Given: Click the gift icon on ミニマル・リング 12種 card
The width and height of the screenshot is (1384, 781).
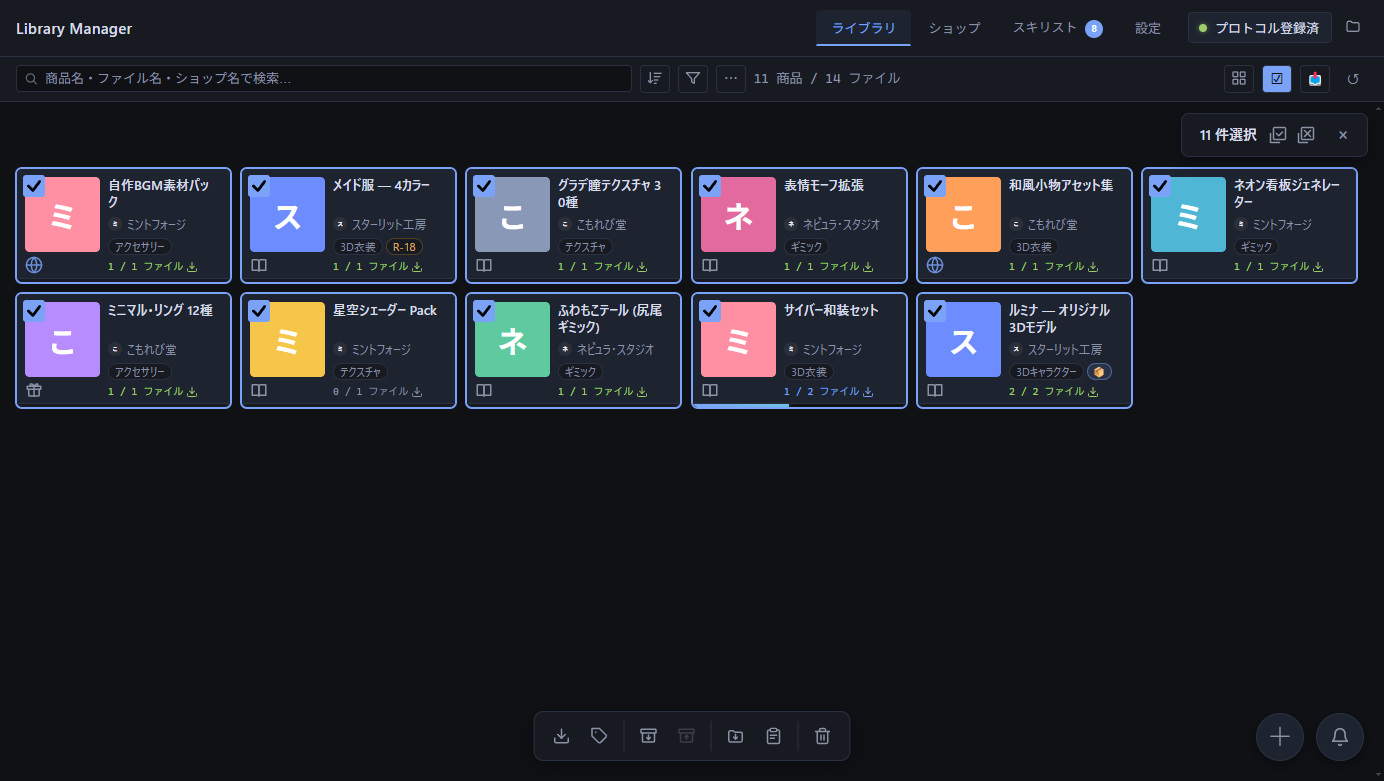Looking at the screenshot, I should [x=34, y=390].
